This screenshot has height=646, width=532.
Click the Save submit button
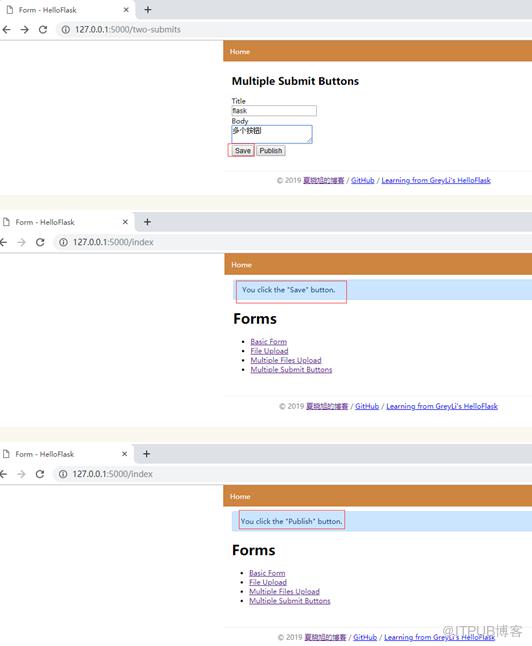(x=242, y=151)
